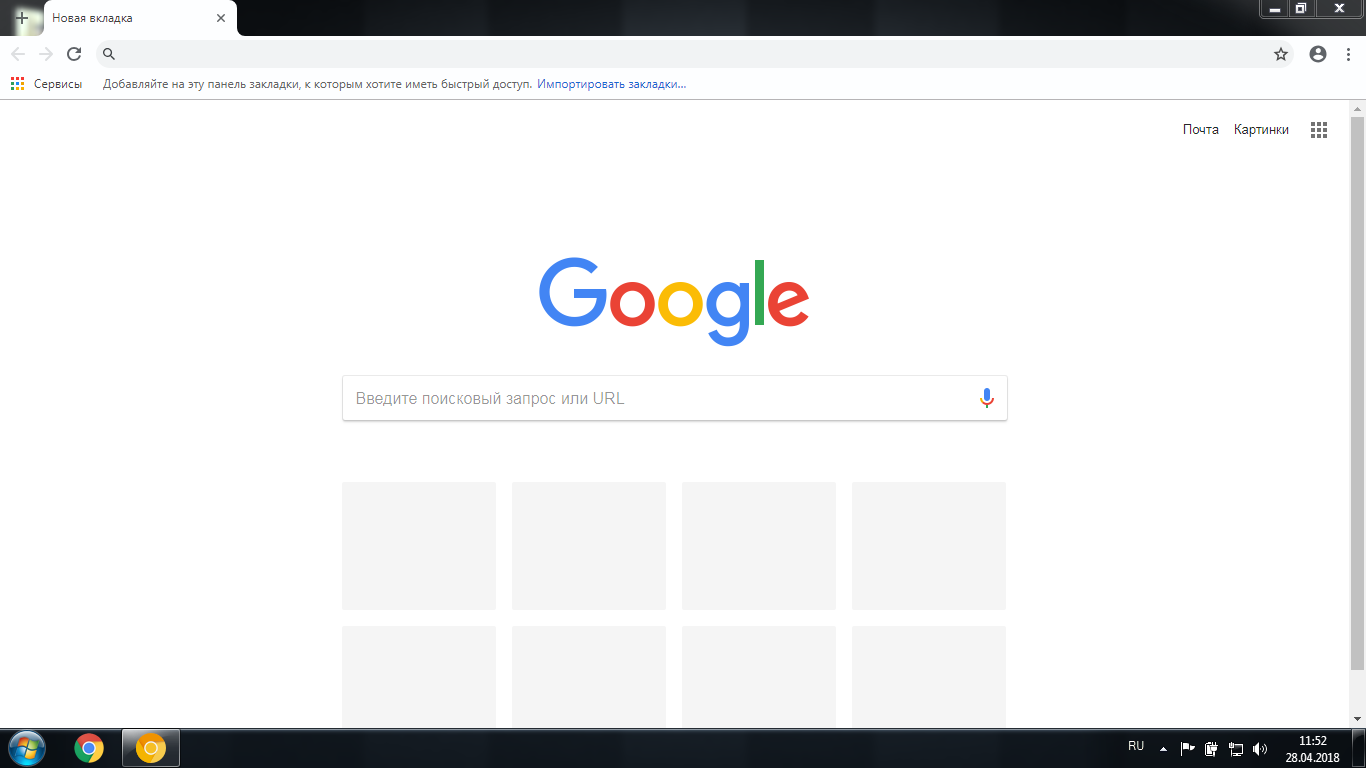Focus the Google search input box
1366x768 pixels.
point(674,398)
